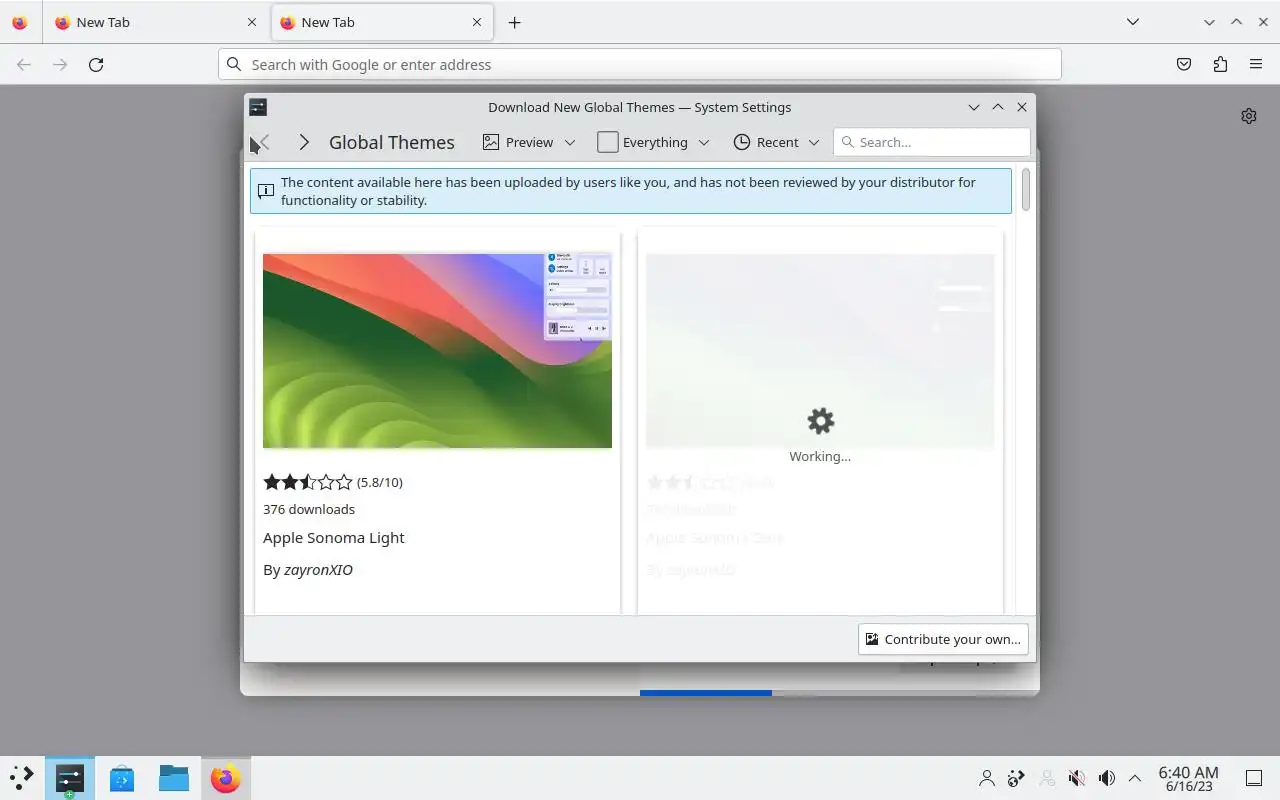Click the user account tray icon
1280x800 pixels.
coord(987,778)
